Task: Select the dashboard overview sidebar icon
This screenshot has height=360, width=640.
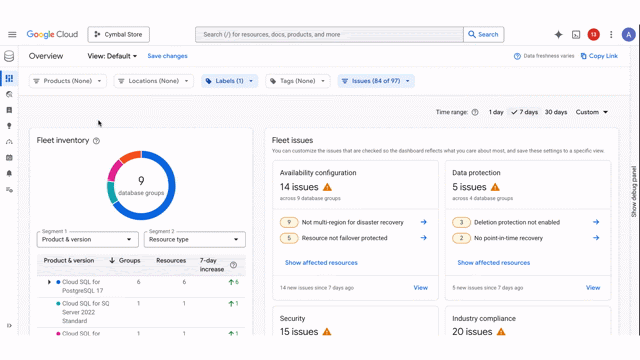Action: point(9,78)
